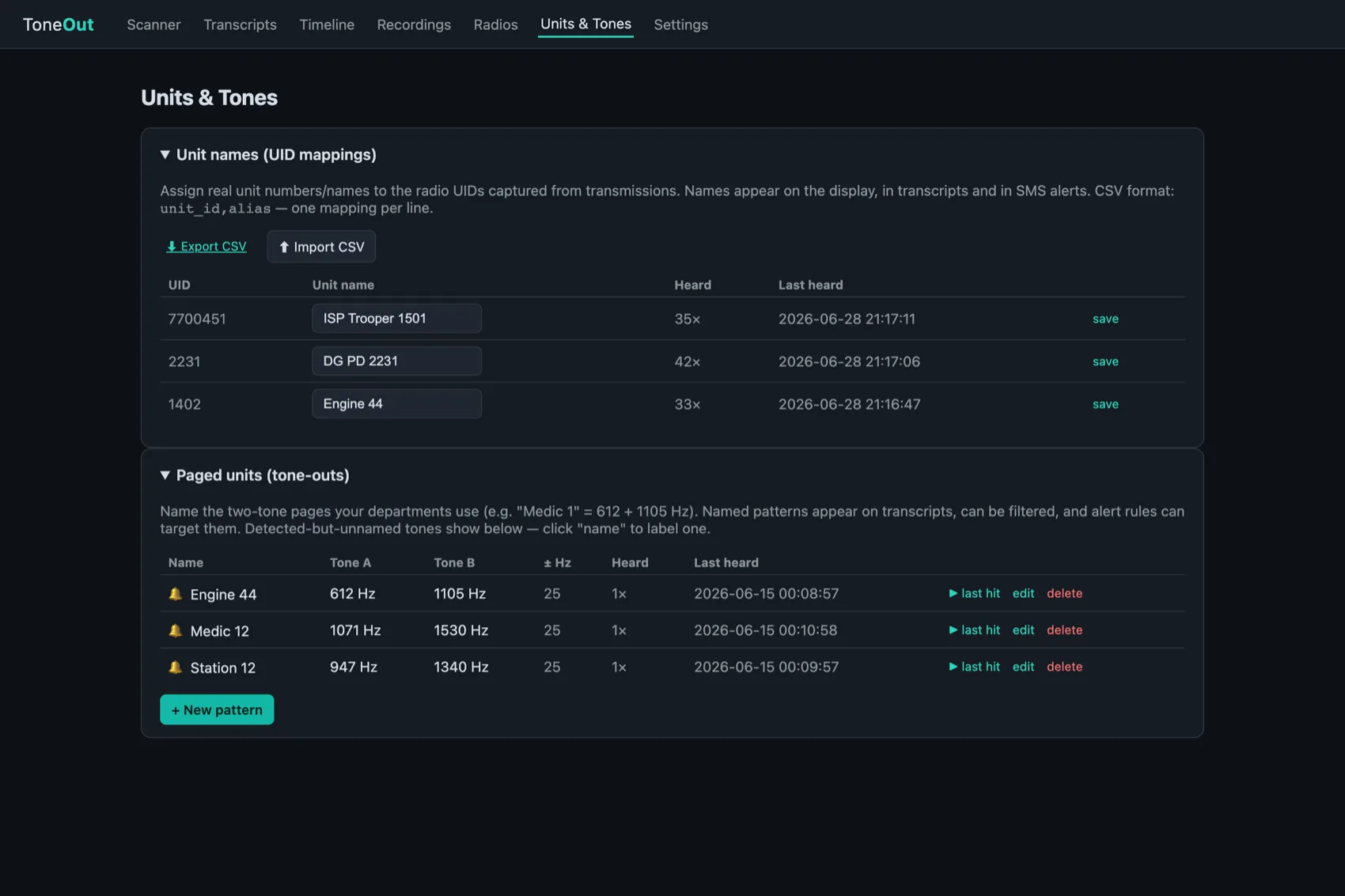Click timestamp 2026-06-28 21:17:11
Viewport: 1345px width, 896px height.
pyautogui.click(x=847, y=319)
